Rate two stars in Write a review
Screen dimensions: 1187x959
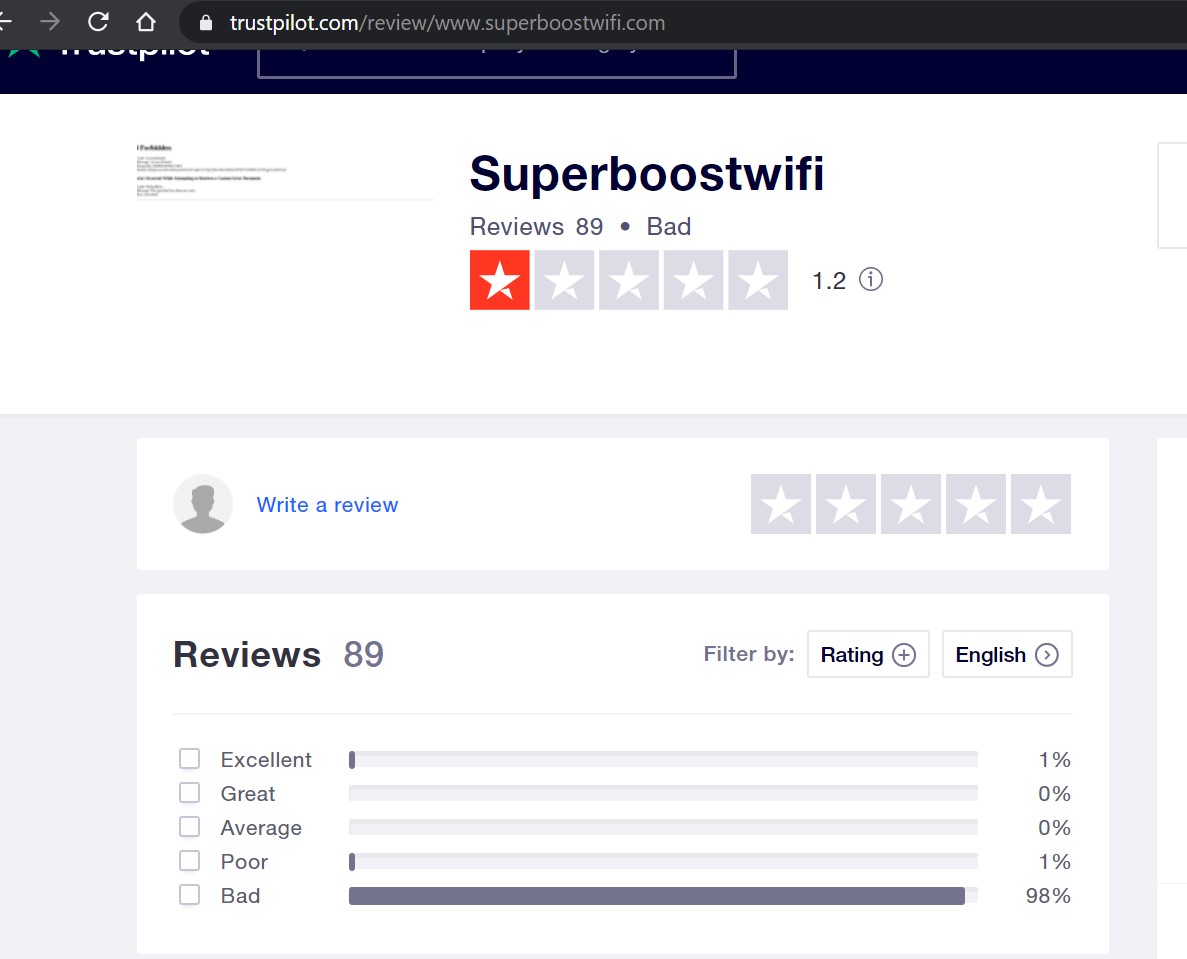tap(846, 504)
